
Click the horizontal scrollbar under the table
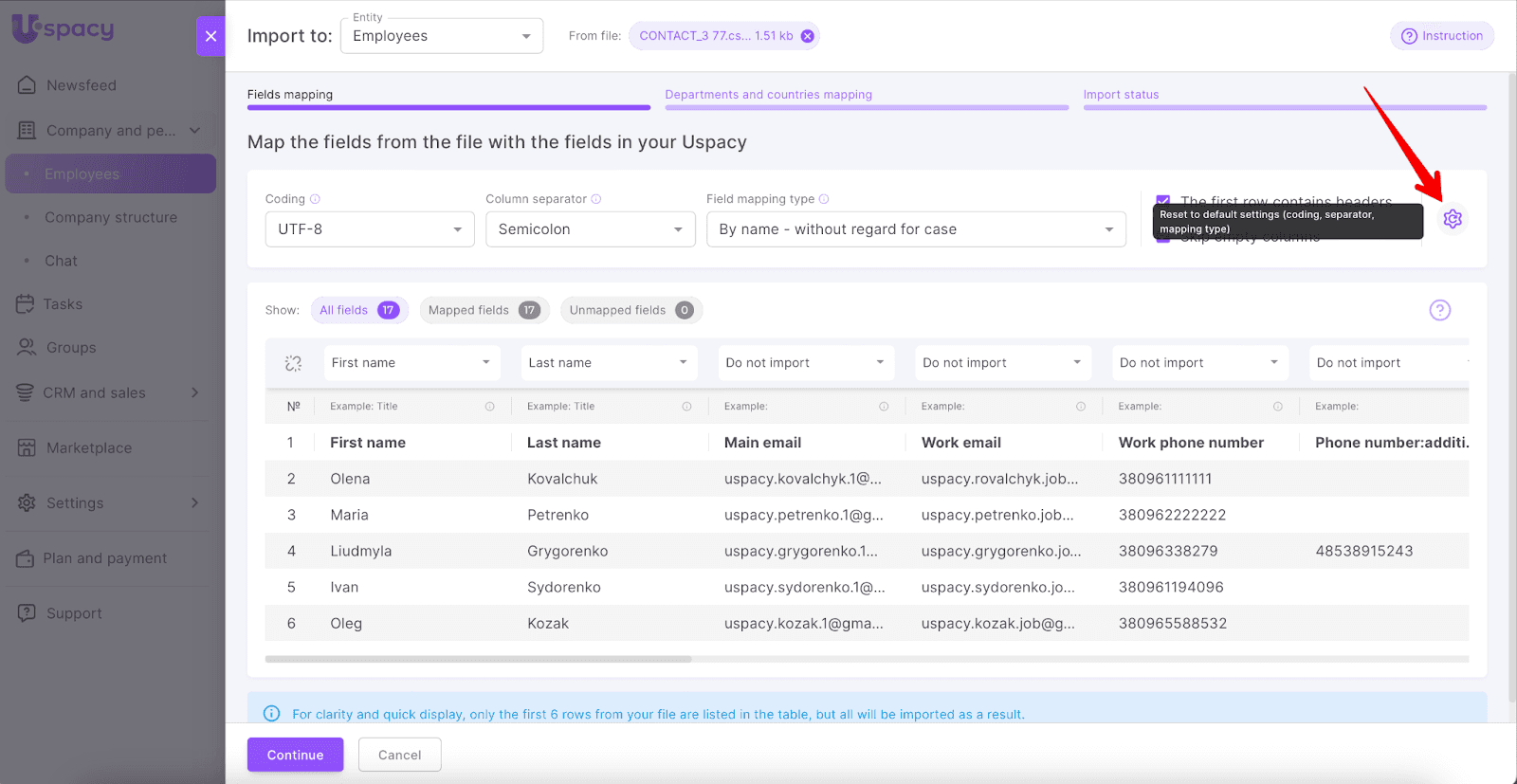click(x=478, y=659)
